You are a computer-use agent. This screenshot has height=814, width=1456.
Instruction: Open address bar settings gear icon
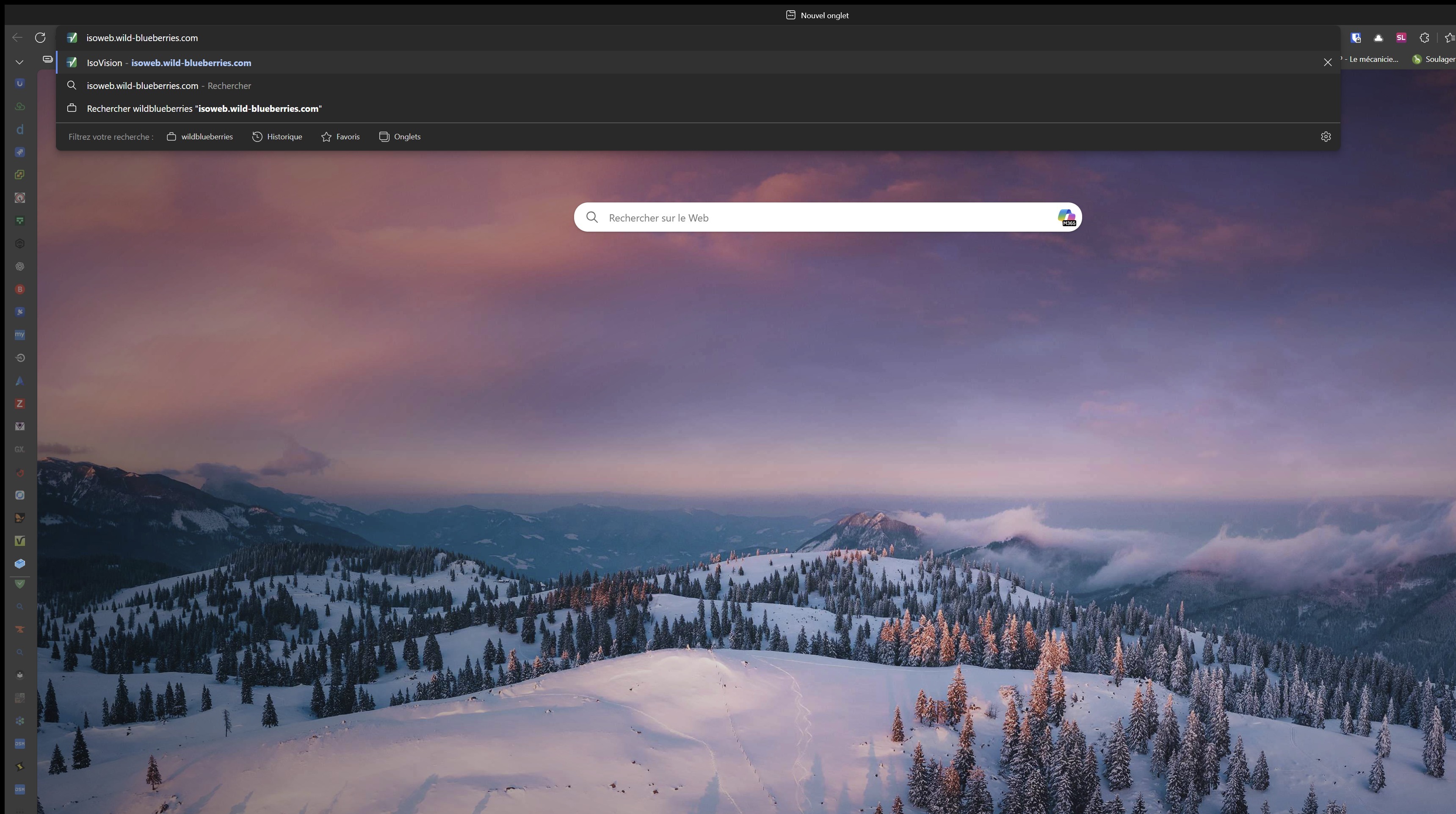click(x=1326, y=137)
